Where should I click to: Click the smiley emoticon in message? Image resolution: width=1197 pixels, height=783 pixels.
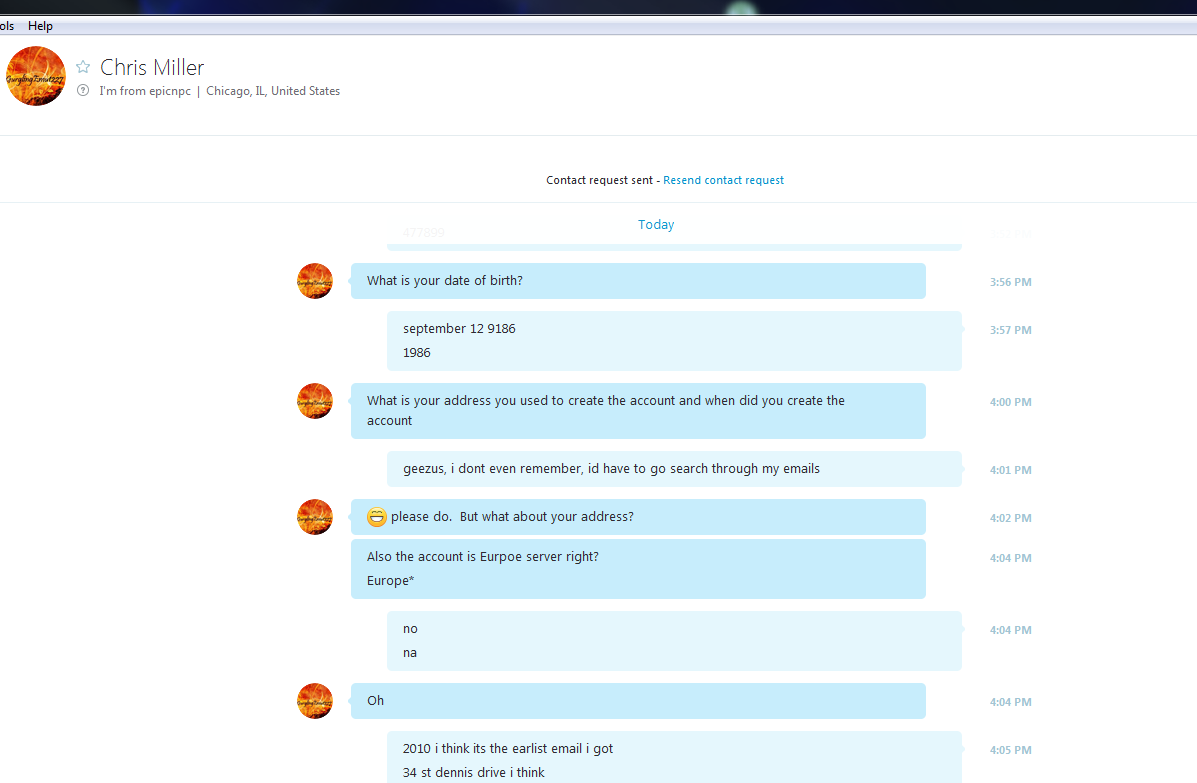[x=376, y=517]
